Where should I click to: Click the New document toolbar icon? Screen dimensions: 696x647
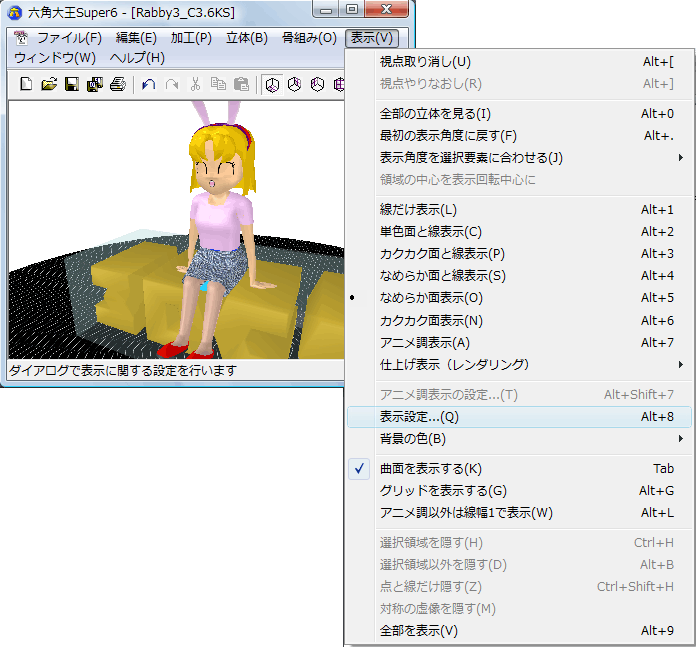coord(26,84)
